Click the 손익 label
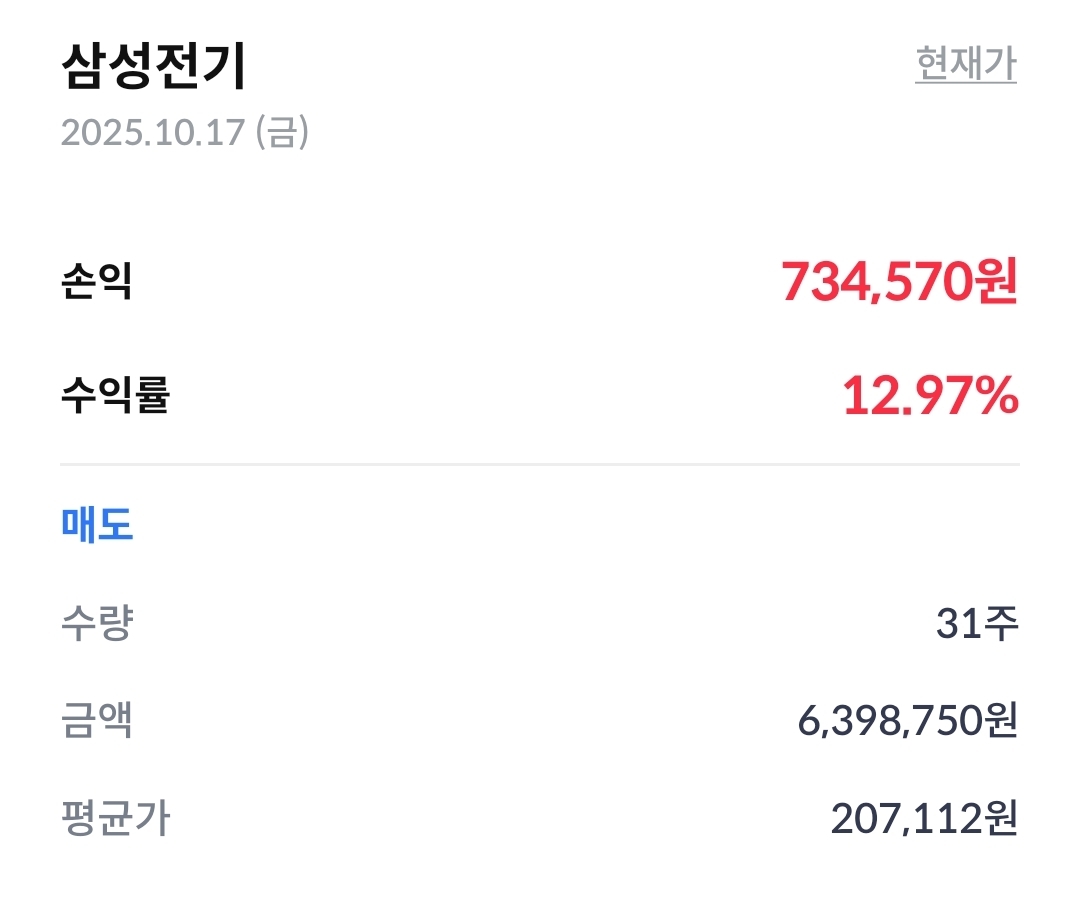 pos(96,282)
